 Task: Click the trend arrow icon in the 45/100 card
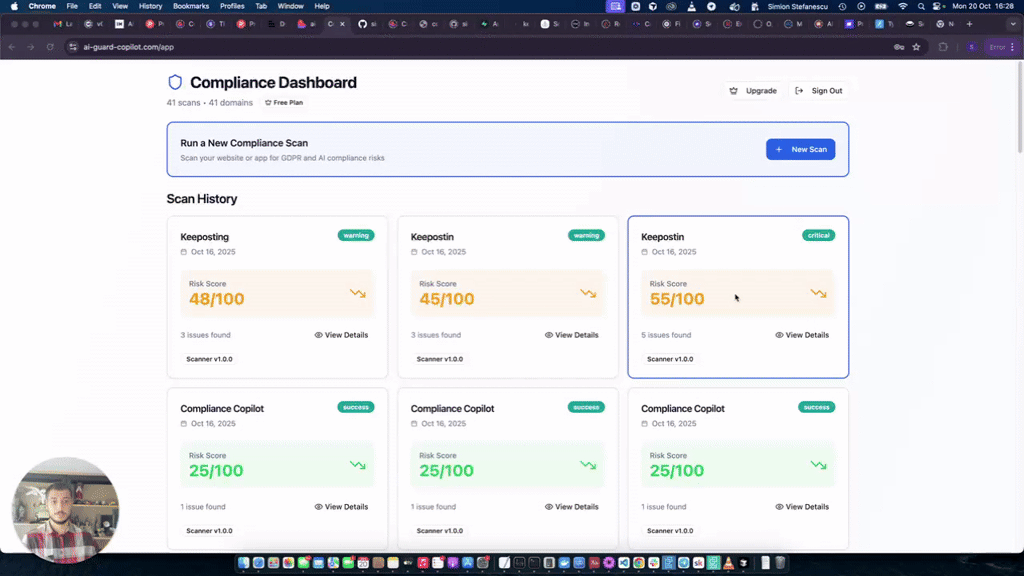588,293
